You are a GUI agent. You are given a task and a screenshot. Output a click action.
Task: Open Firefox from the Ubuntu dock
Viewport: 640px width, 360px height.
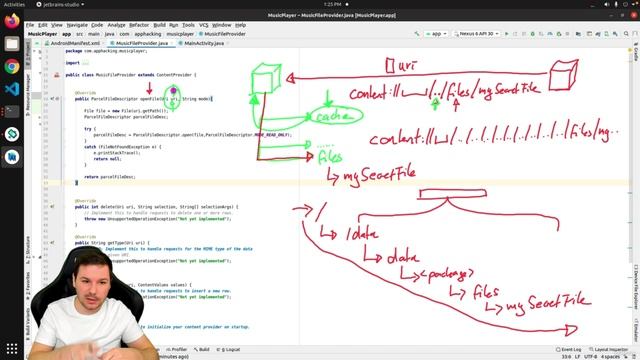tap(12, 21)
